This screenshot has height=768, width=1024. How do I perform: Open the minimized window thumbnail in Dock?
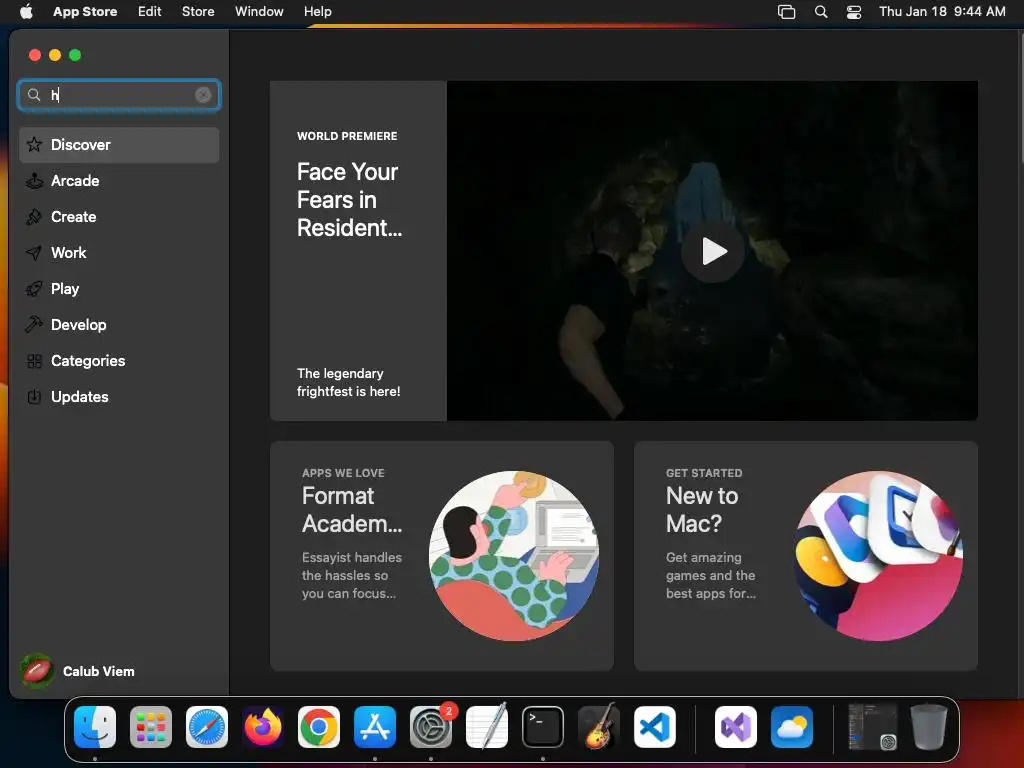pos(872,727)
